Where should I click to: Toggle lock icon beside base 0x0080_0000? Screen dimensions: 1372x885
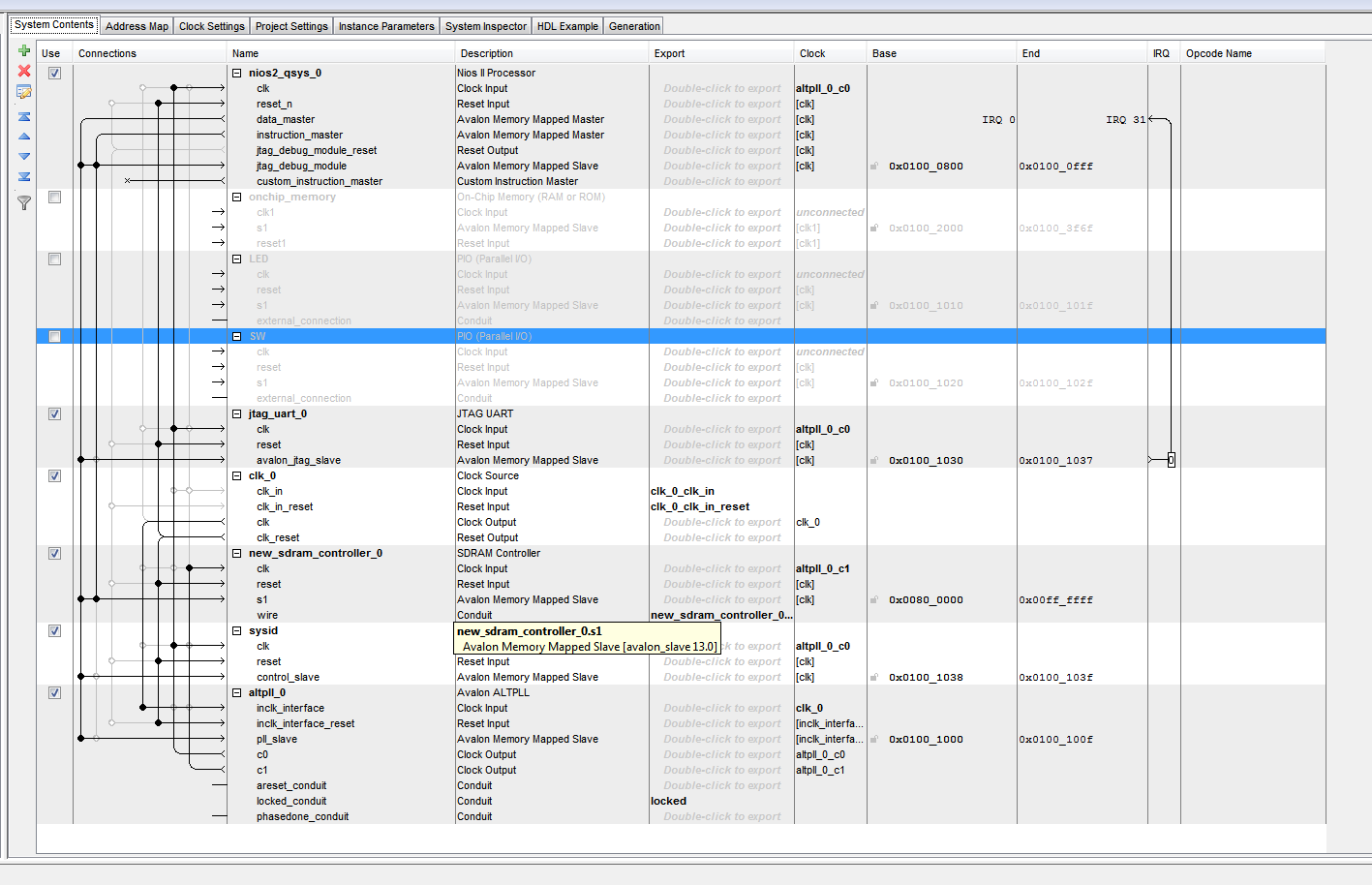coord(874,599)
